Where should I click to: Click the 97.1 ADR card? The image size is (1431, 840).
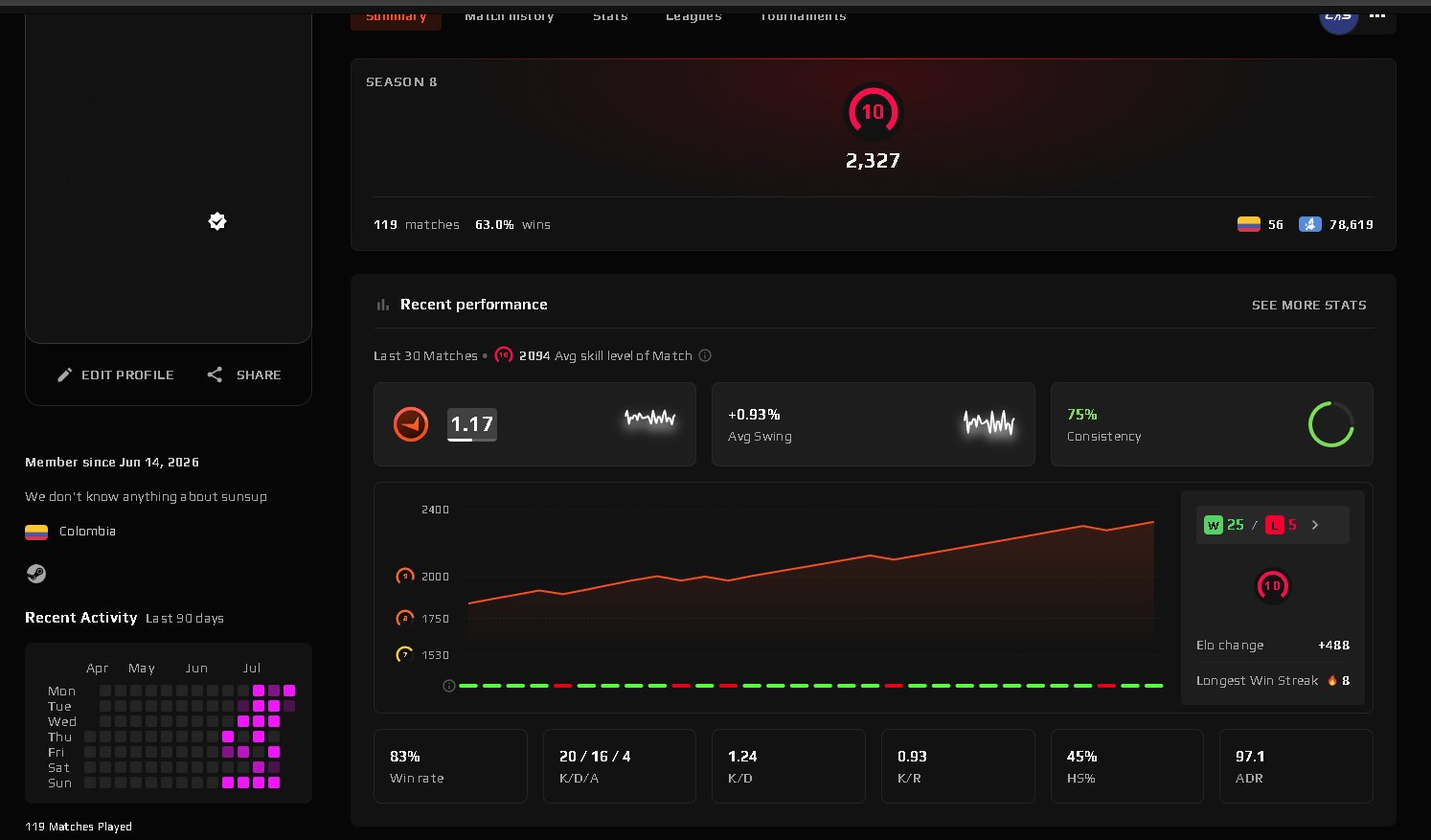(1296, 766)
